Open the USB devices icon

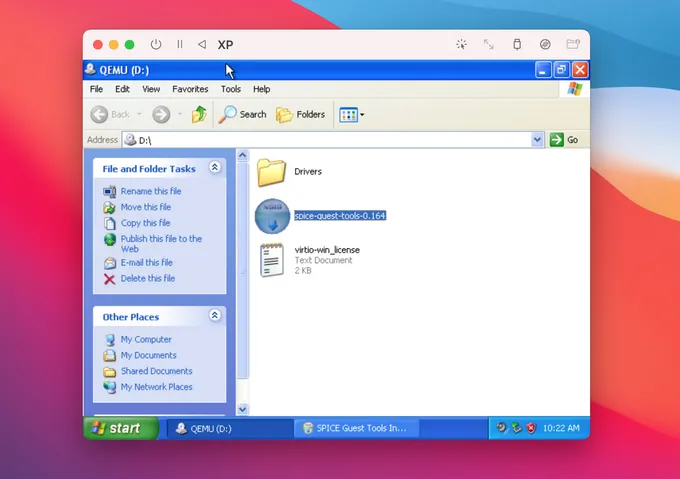click(x=517, y=44)
